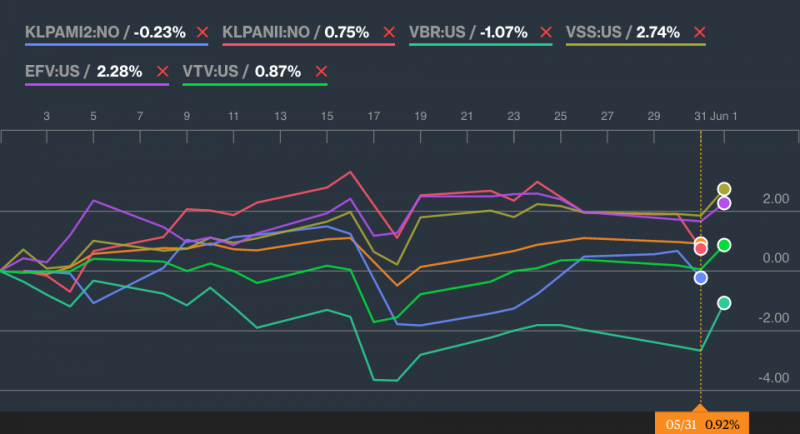Click the -1.07% value of VBR:US
This screenshot has width=800, height=434.
pyautogui.click(x=504, y=32)
